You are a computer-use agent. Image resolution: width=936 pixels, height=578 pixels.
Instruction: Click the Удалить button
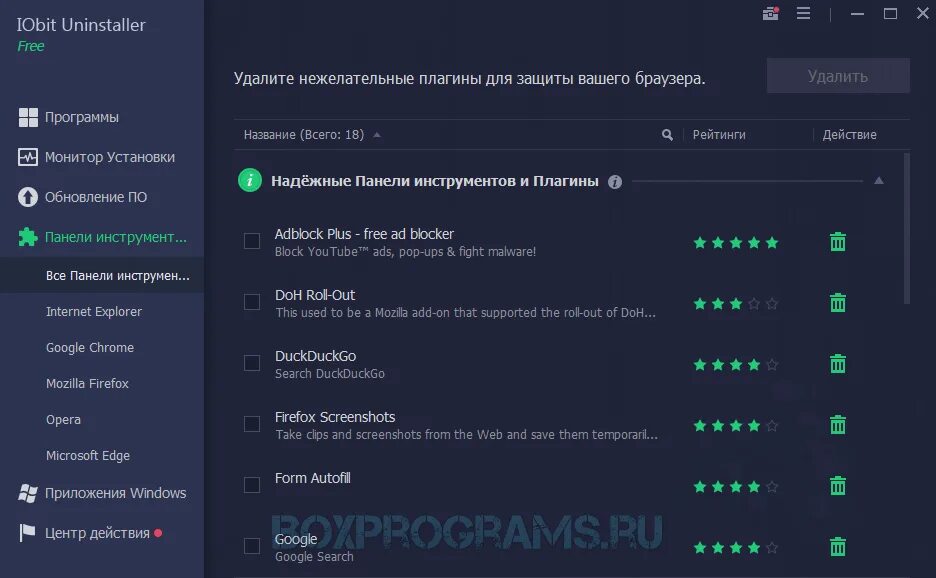[x=838, y=76]
